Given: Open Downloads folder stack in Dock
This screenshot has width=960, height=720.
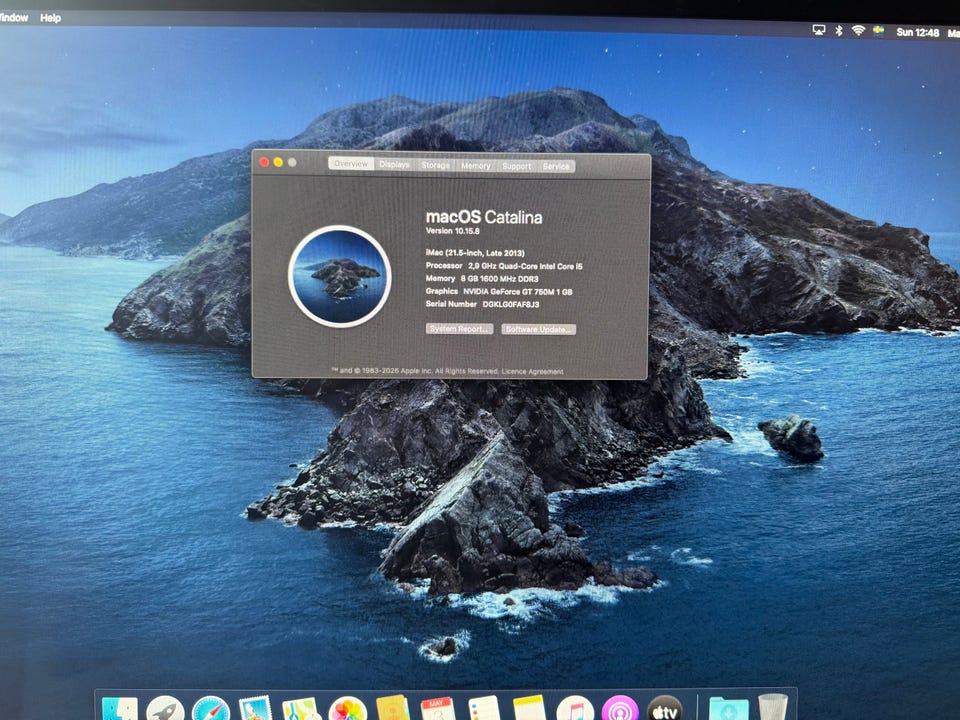Looking at the screenshot, I should tap(728, 710).
